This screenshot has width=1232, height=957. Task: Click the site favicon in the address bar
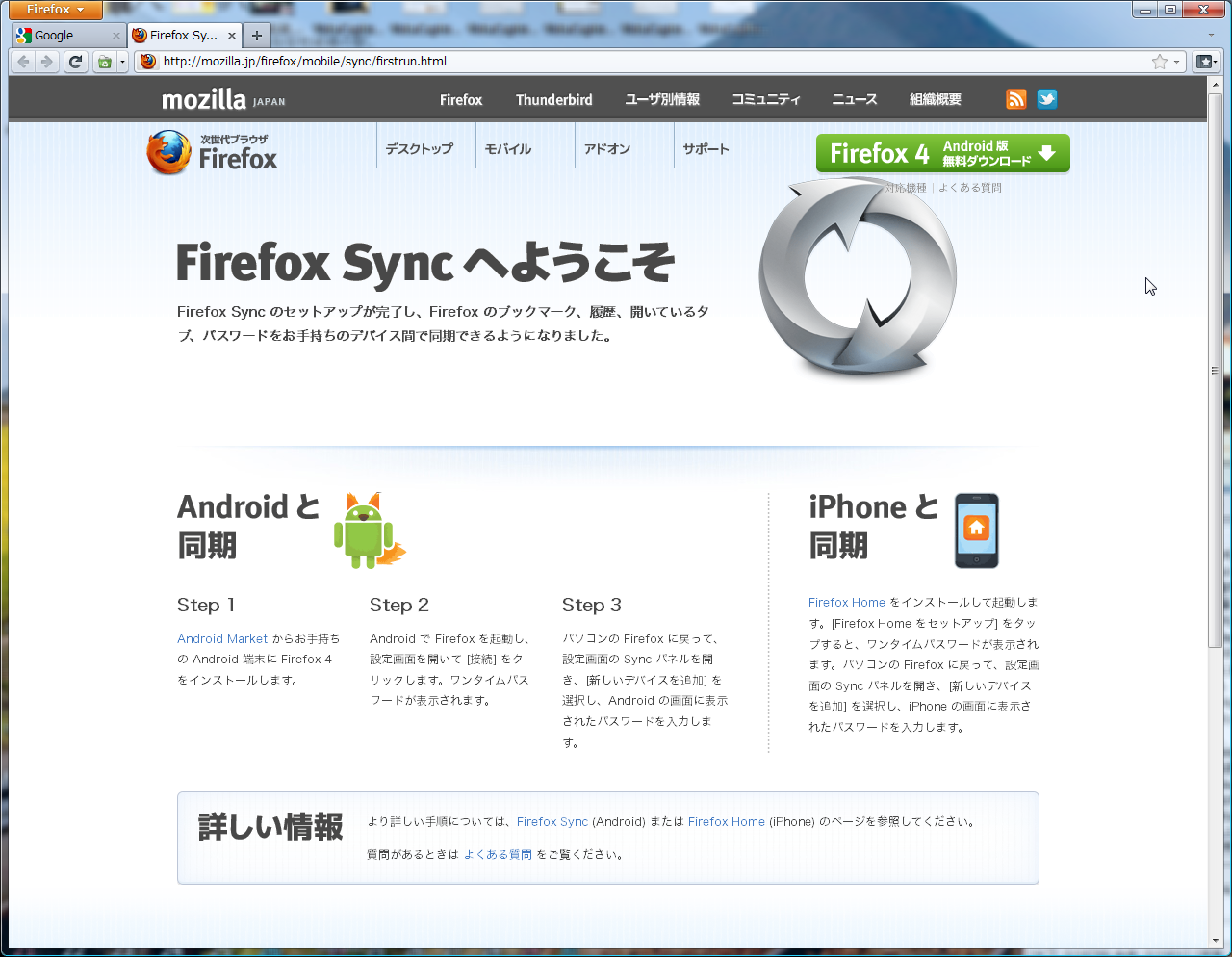pos(147,62)
